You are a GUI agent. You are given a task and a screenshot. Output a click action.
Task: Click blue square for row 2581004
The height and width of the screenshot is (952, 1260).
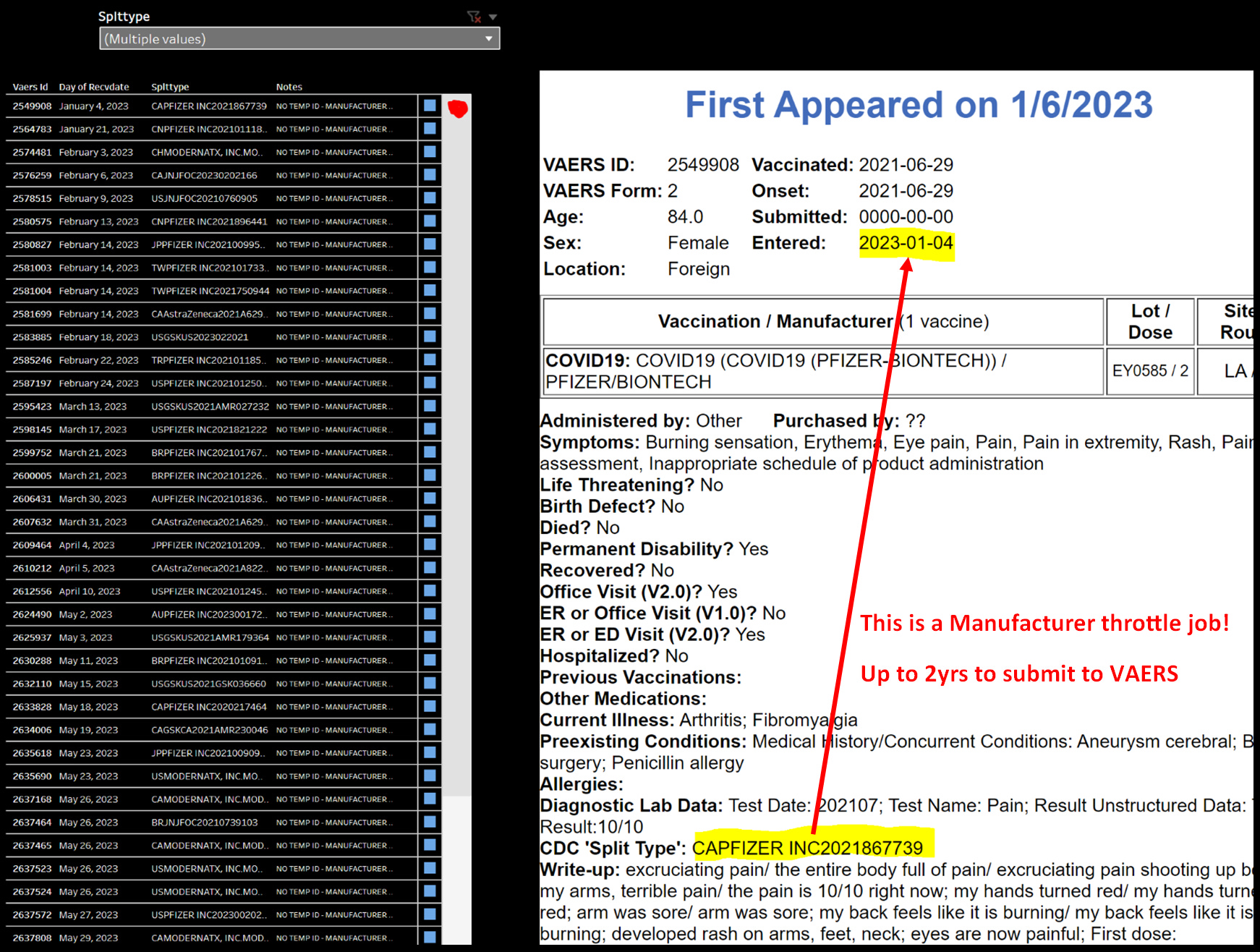pos(430,291)
